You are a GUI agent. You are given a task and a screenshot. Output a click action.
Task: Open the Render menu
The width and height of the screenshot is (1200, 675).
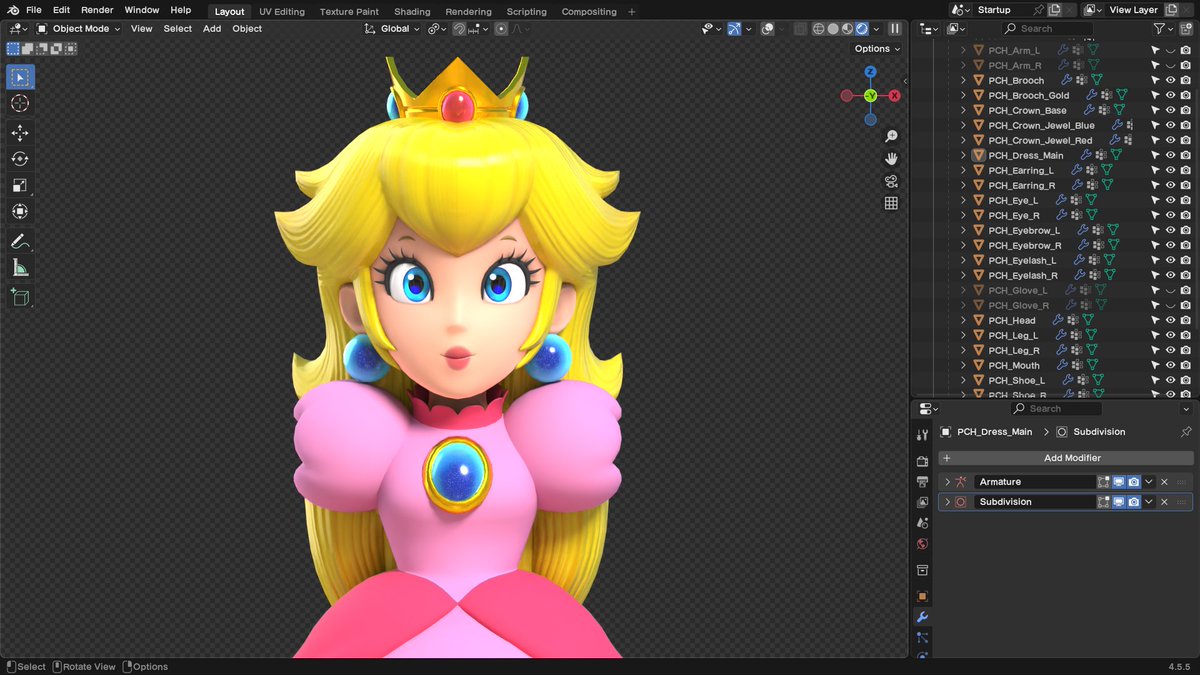point(97,10)
